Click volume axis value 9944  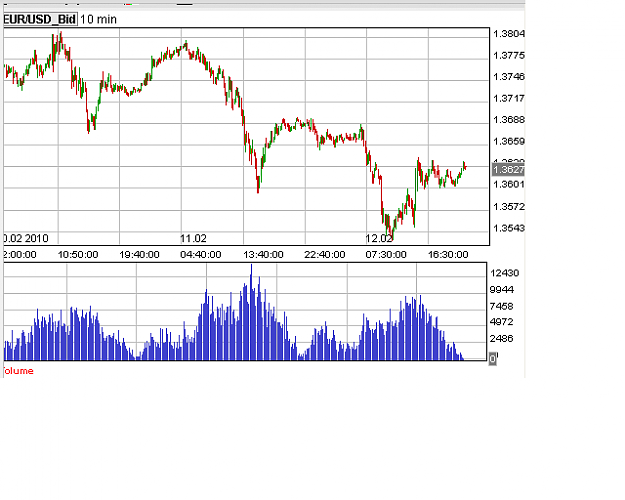[x=502, y=290]
